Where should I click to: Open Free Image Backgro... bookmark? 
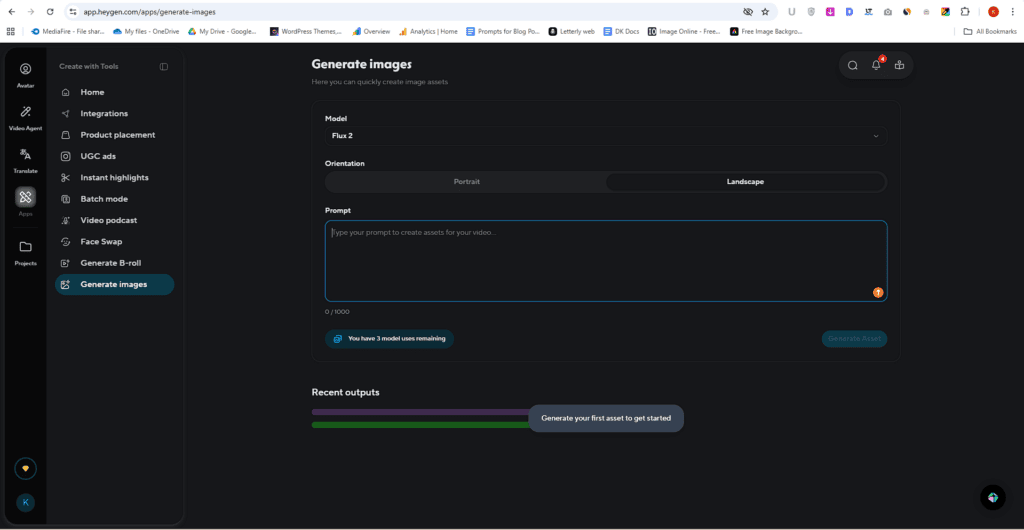(766, 31)
